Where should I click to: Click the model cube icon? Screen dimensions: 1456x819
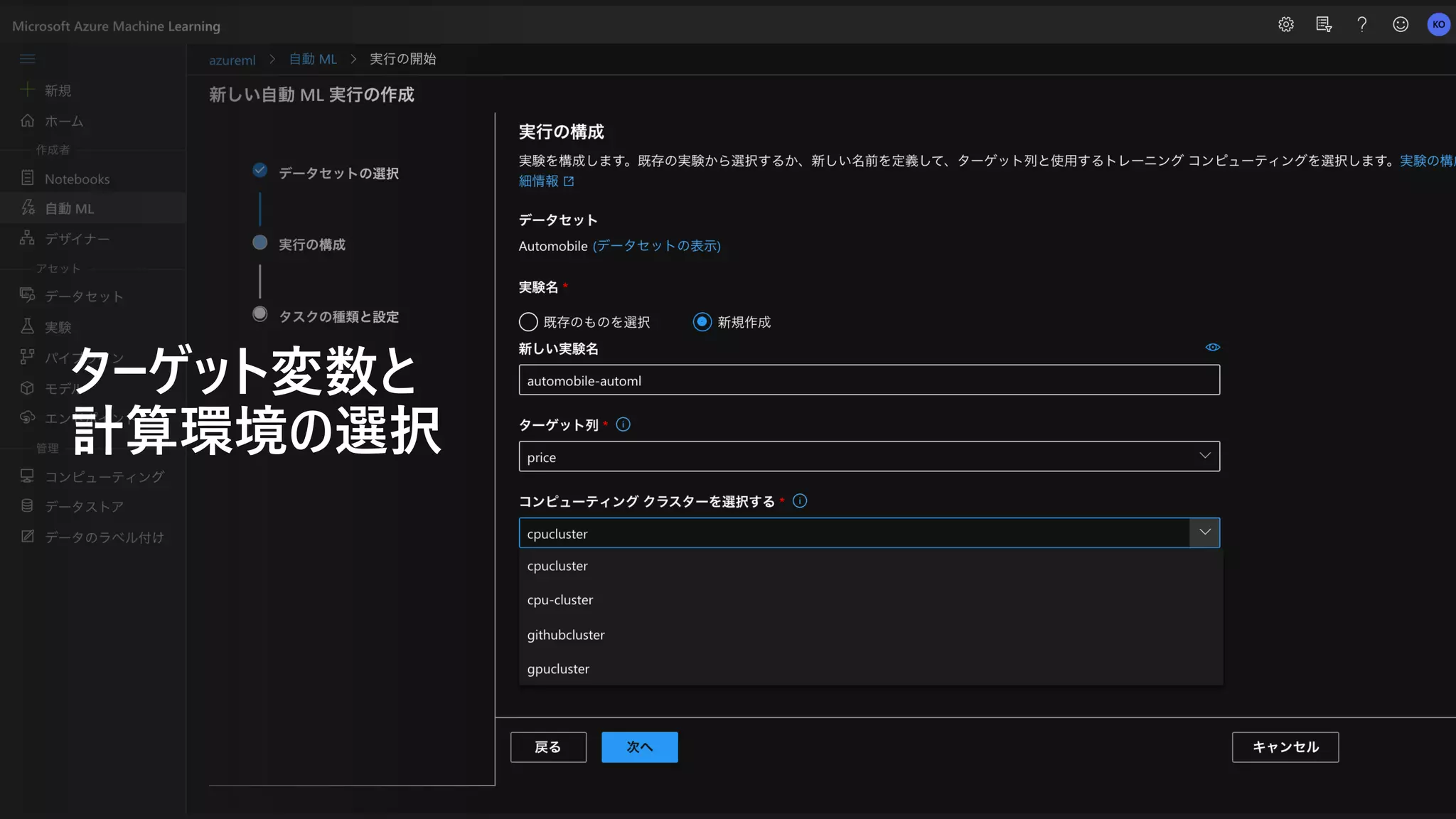pos(27,387)
